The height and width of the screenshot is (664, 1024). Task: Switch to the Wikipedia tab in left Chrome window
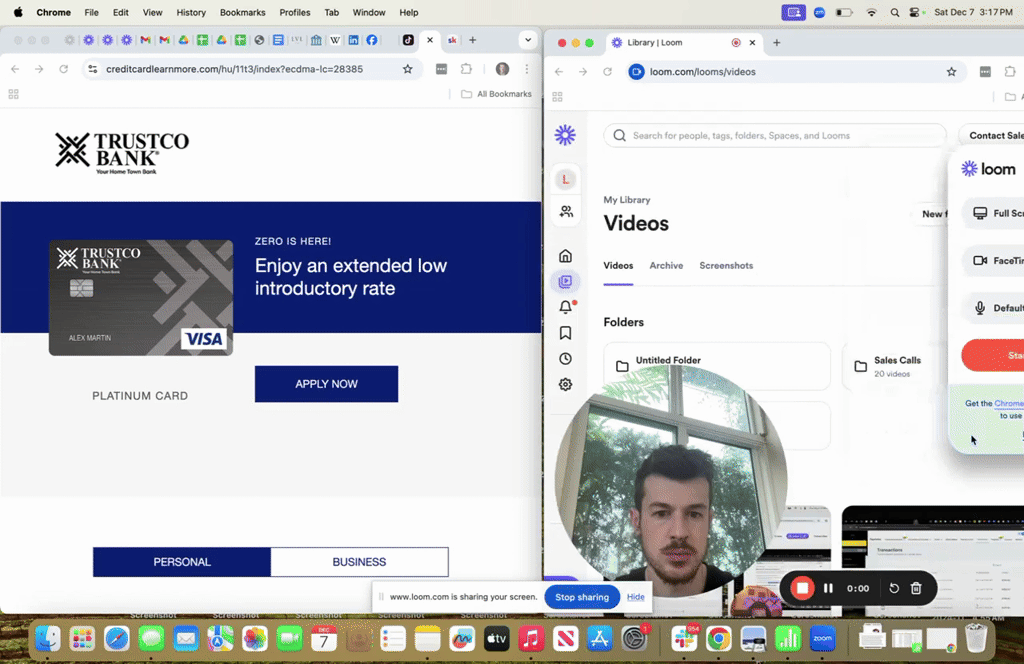[x=335, y=40]
